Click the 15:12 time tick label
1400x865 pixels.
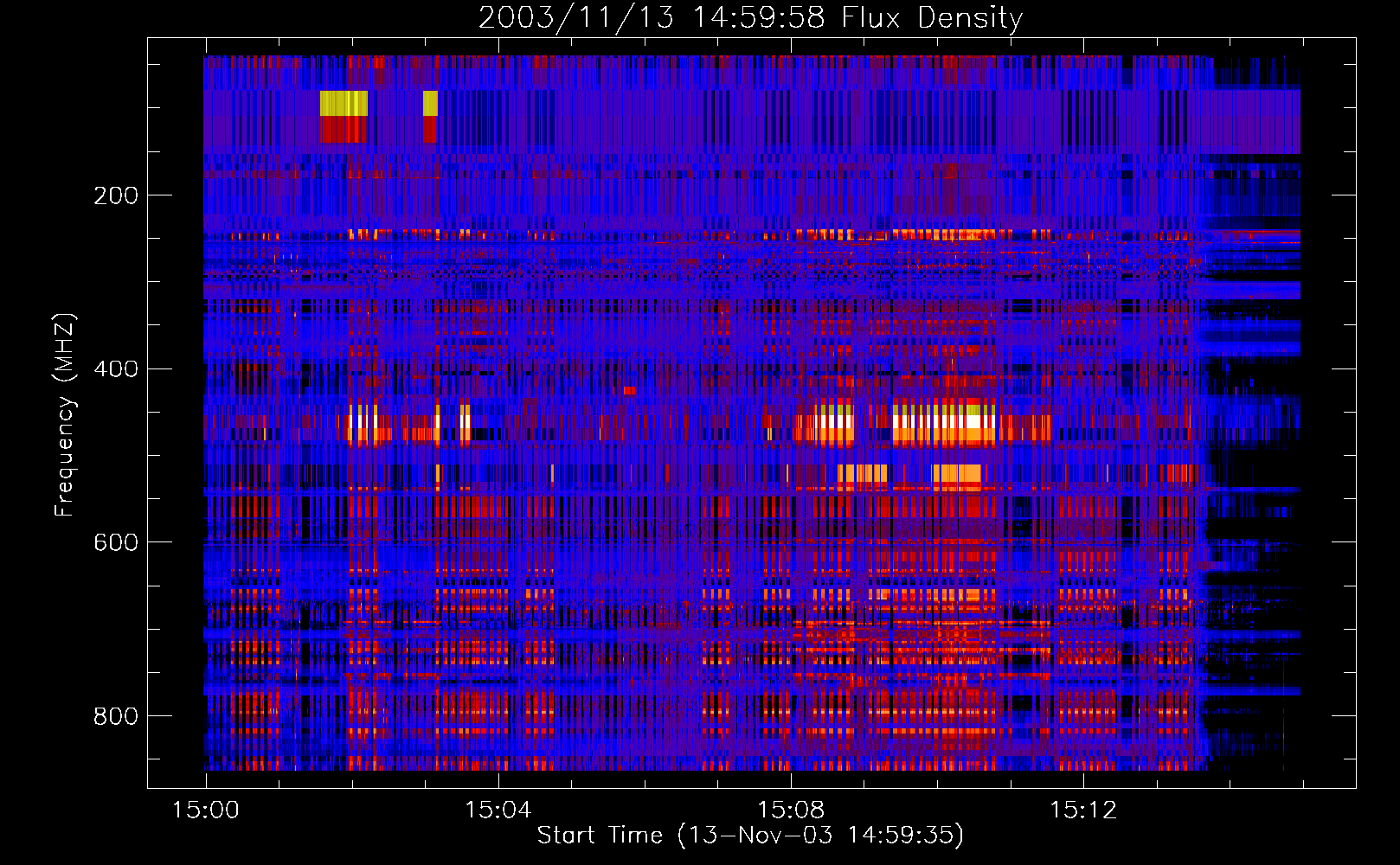click(x=1083, y=810)
